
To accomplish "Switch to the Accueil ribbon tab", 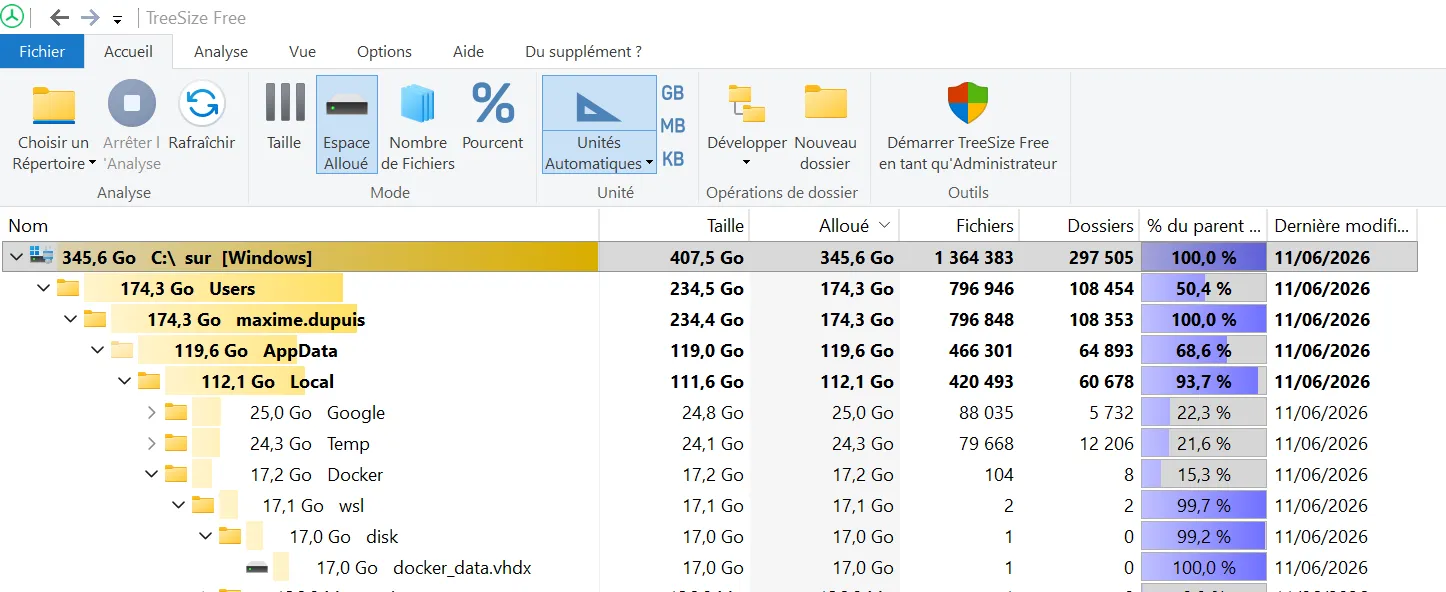I will tap(129, 51).
